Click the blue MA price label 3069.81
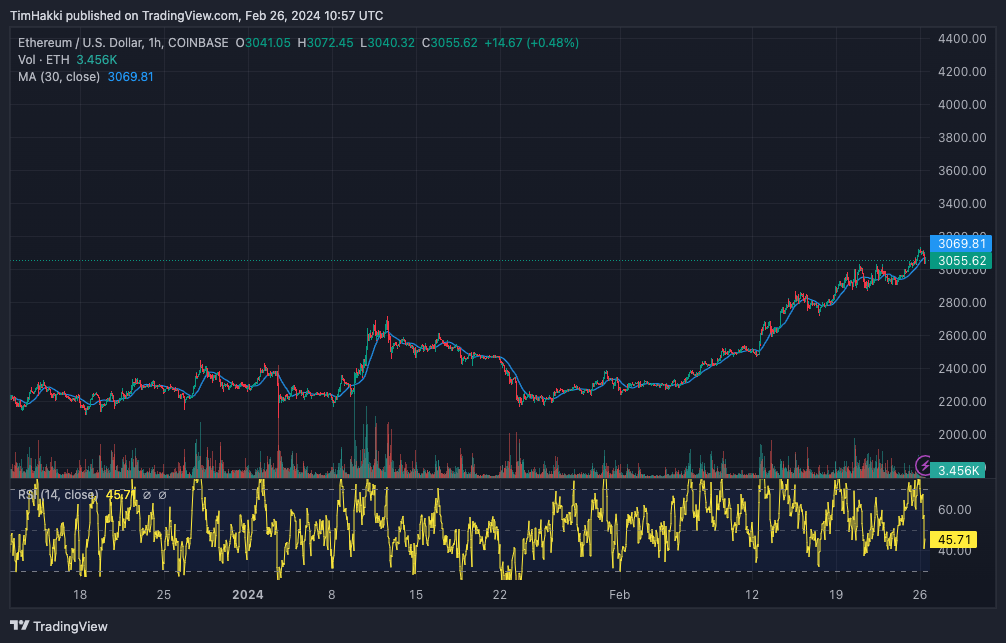 pos(963,244)
